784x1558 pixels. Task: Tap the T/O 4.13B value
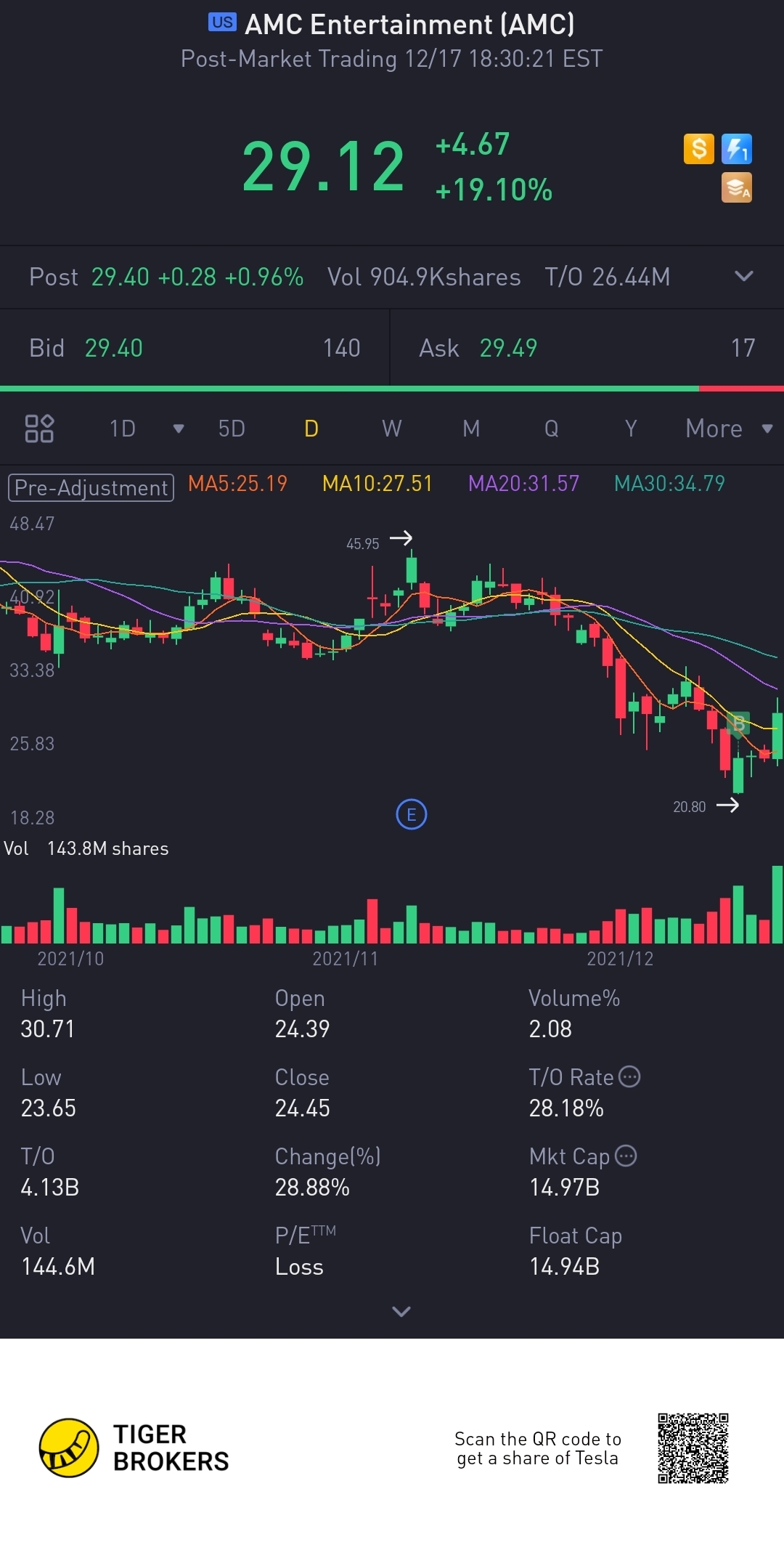click(x=49, y=1187)
